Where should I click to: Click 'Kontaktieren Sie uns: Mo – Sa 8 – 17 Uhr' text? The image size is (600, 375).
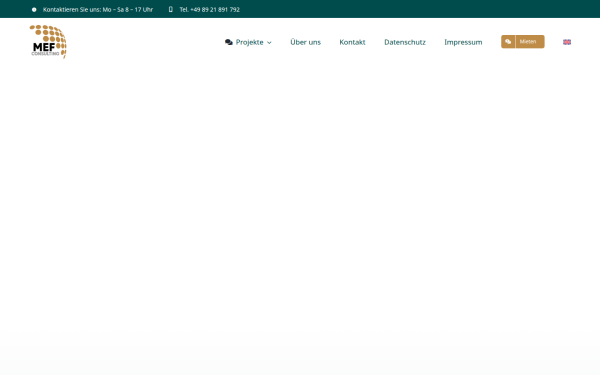(x=98, y=10)
